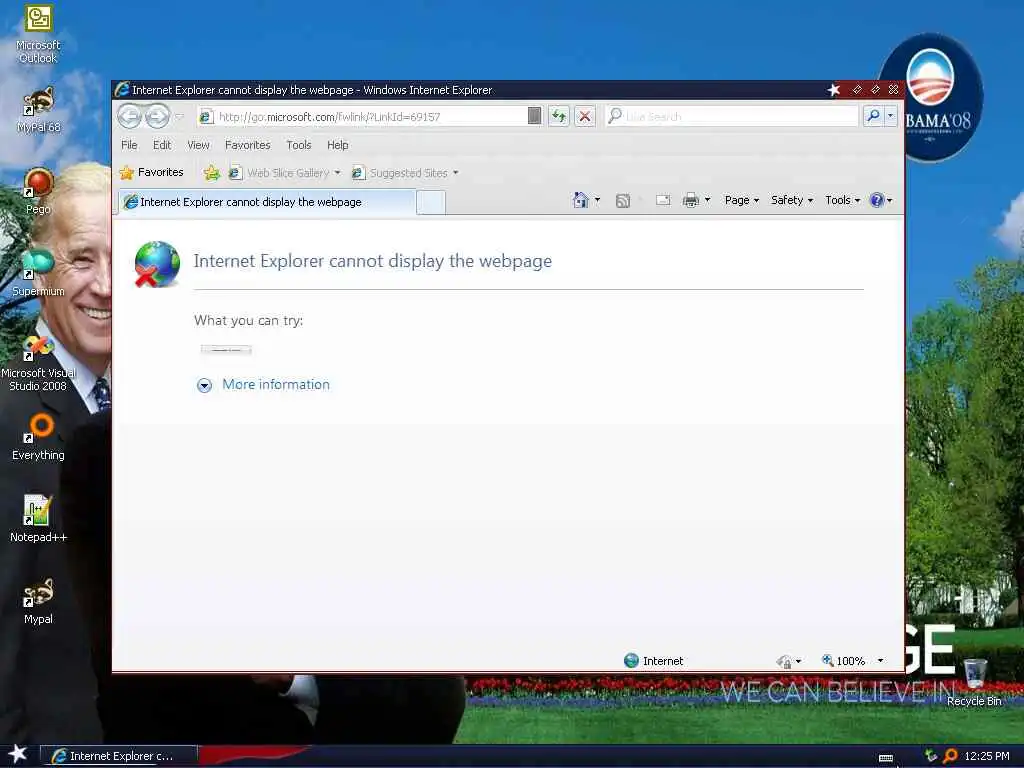This screenshot has width=1024, height=768.
Task: Open the Tools menu in menu bar
Action: click(x=298, y=145)
